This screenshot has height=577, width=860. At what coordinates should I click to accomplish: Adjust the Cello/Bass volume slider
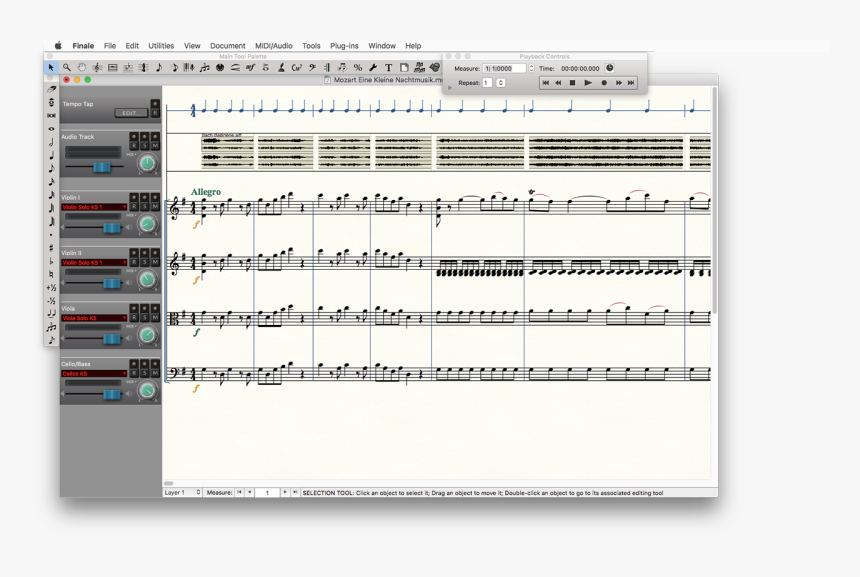pyautogui.click(x=112, y=393)
